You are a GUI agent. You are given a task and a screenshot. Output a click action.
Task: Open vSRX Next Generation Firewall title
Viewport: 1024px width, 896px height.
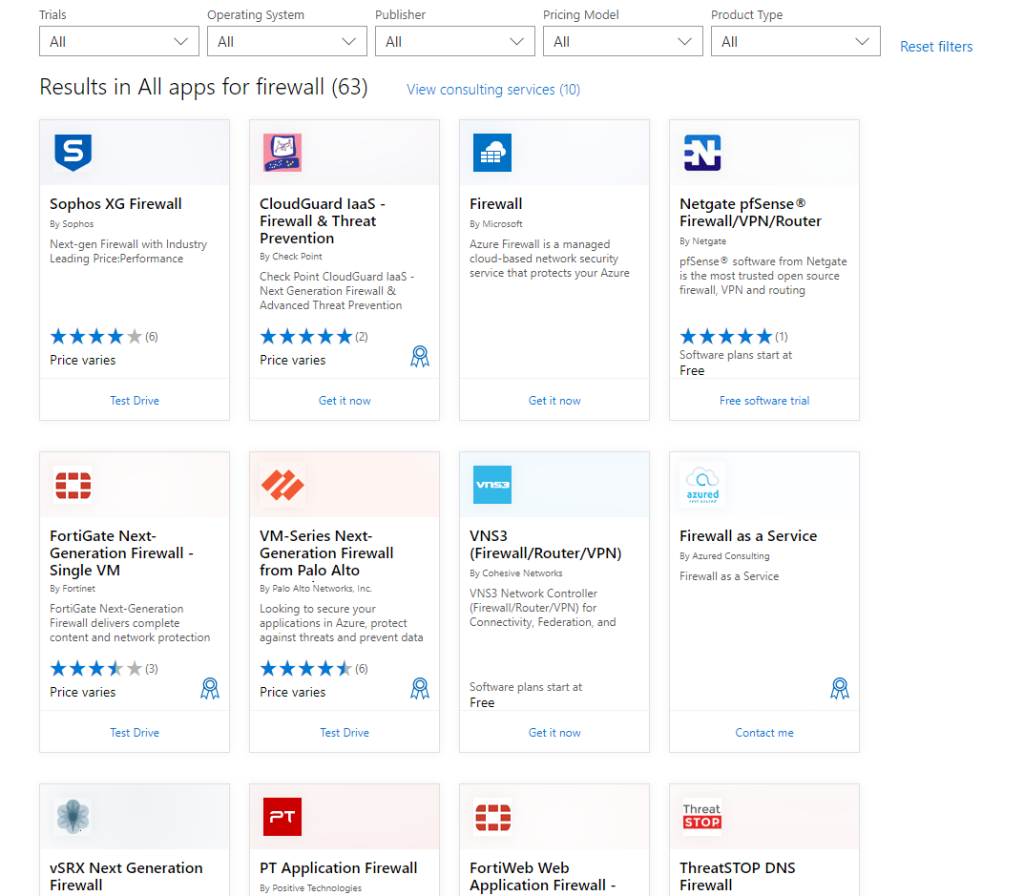tap(126, 876)
